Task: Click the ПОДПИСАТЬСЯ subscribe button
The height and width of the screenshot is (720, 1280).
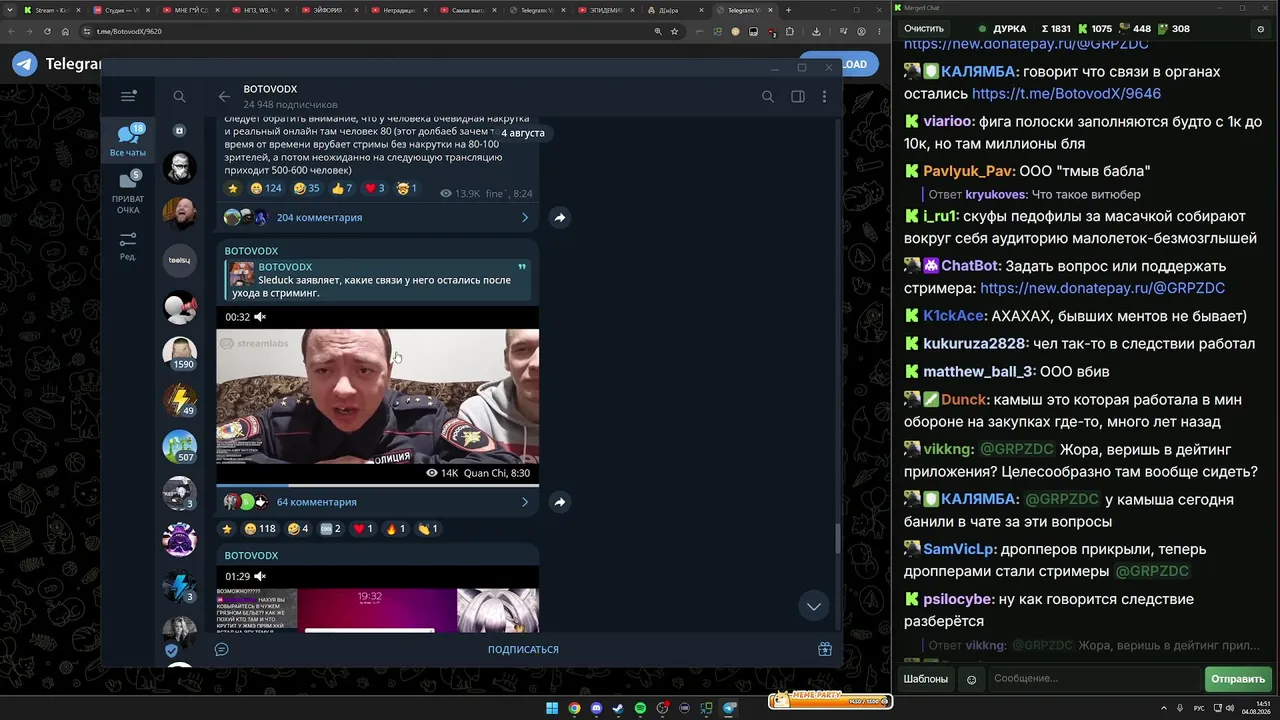Action: (523, 649)
